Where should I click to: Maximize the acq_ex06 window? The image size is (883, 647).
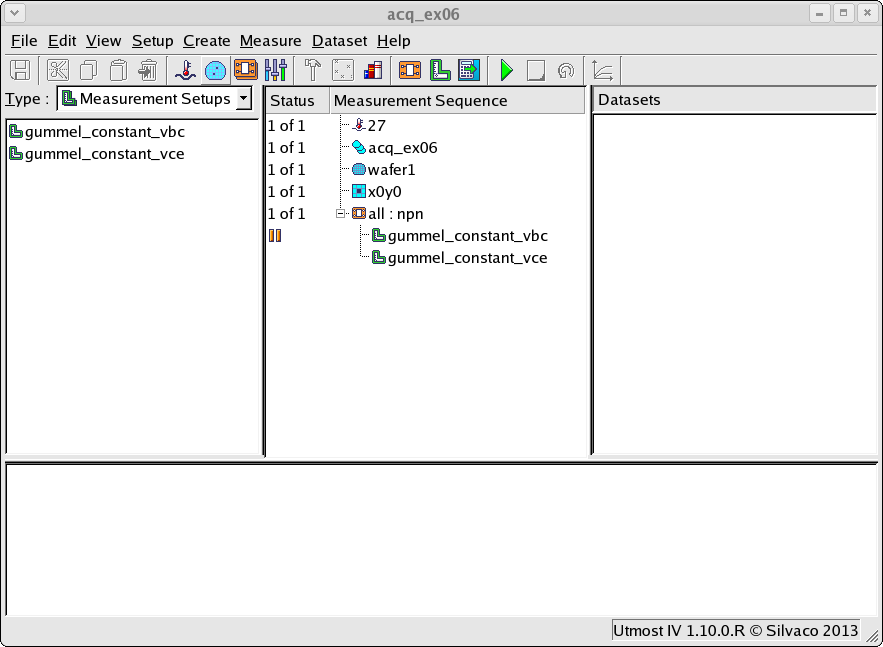pos(844,13)
